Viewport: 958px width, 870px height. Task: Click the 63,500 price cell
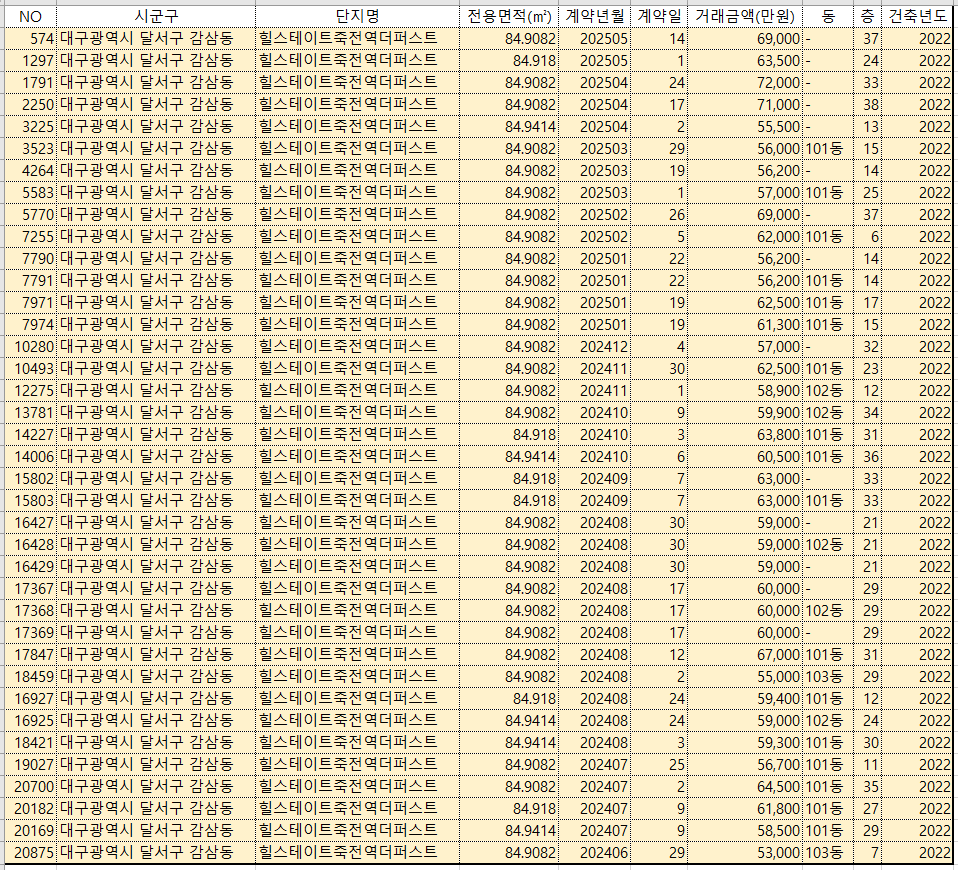[x=745, y=60]
